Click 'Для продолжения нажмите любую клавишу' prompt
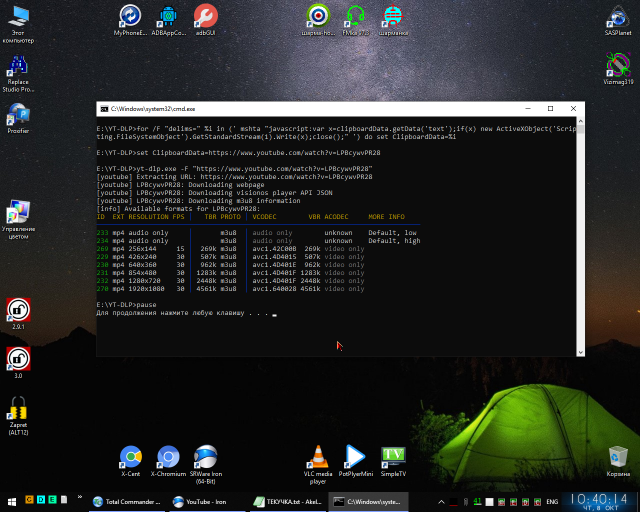Viewport: 640px width, 512px height. (170, 313)
